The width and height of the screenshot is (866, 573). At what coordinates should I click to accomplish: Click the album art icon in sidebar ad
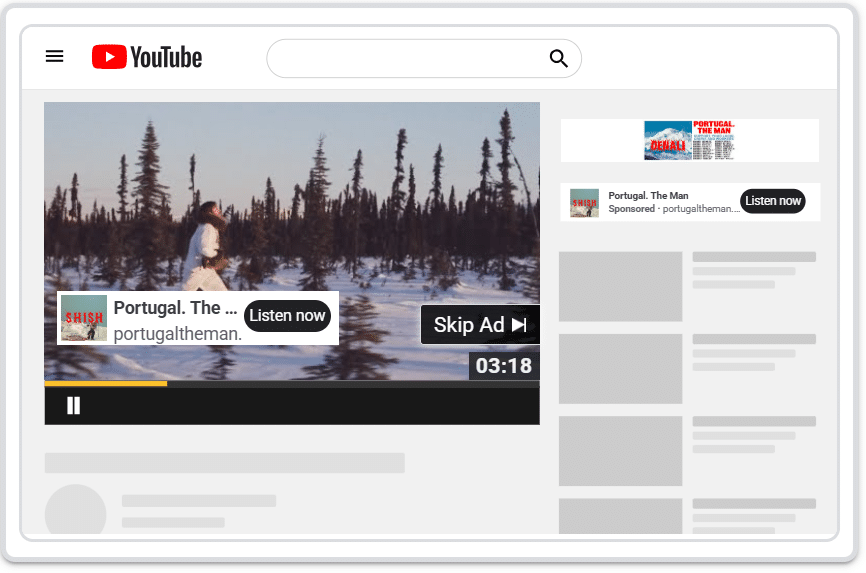(584, 202)
